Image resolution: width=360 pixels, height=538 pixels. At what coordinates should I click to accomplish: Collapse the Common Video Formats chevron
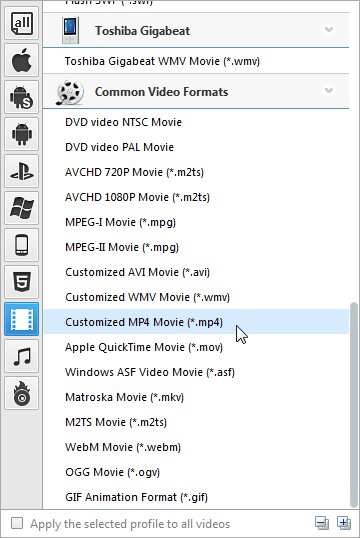[x=329, y=91]
